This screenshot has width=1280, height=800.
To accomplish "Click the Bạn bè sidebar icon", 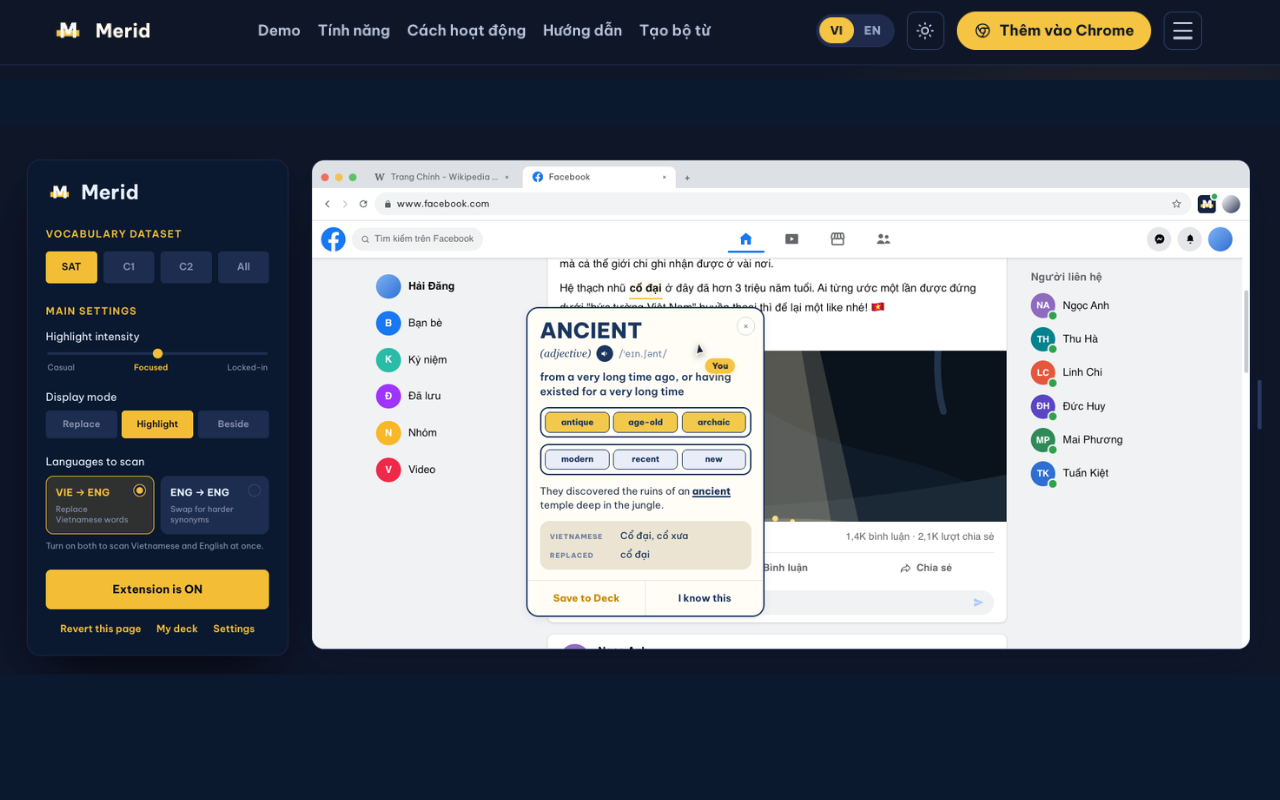I will click(x=388, y=323).
